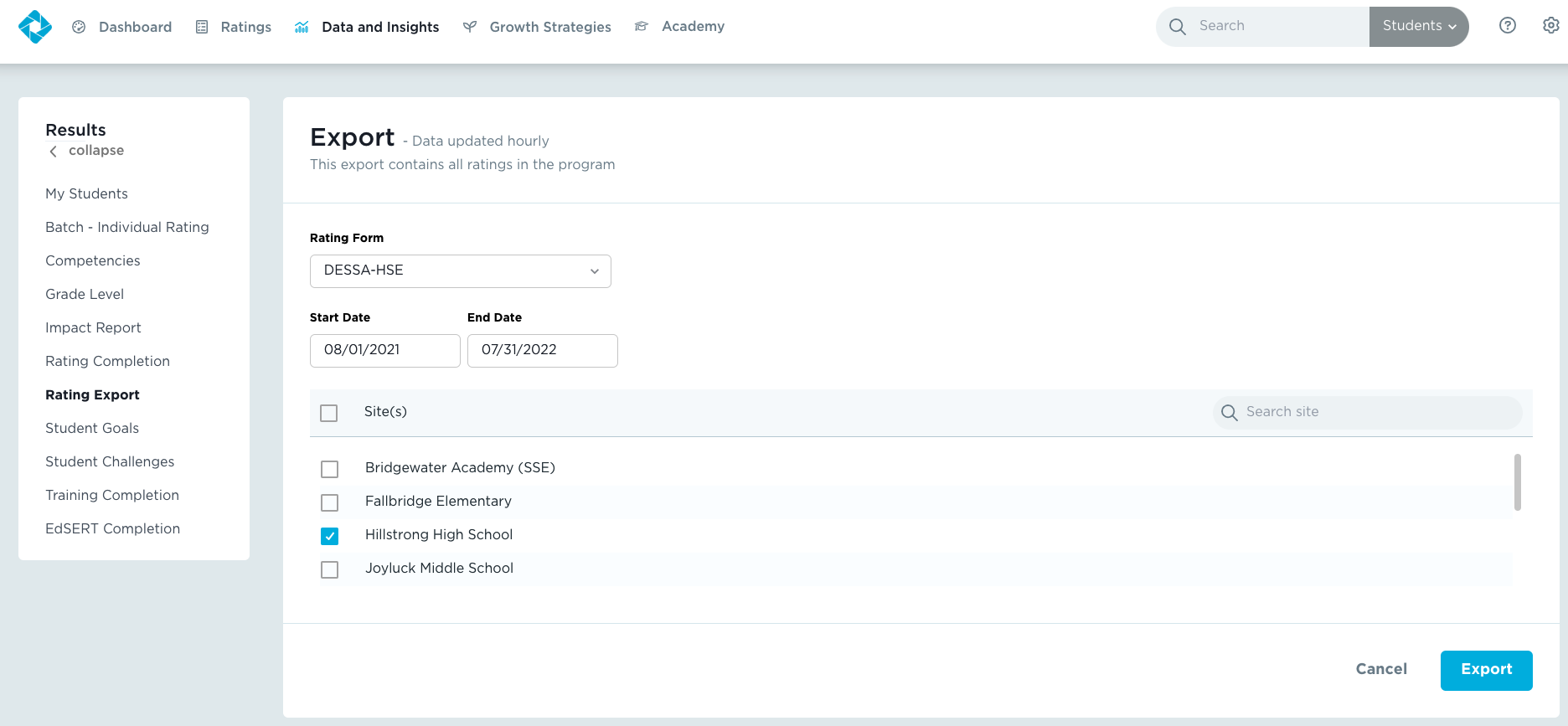The height and width of the screenshot is (726, 1568).
Task: Click the sites list scrollbar
Action: [1517, 482]
